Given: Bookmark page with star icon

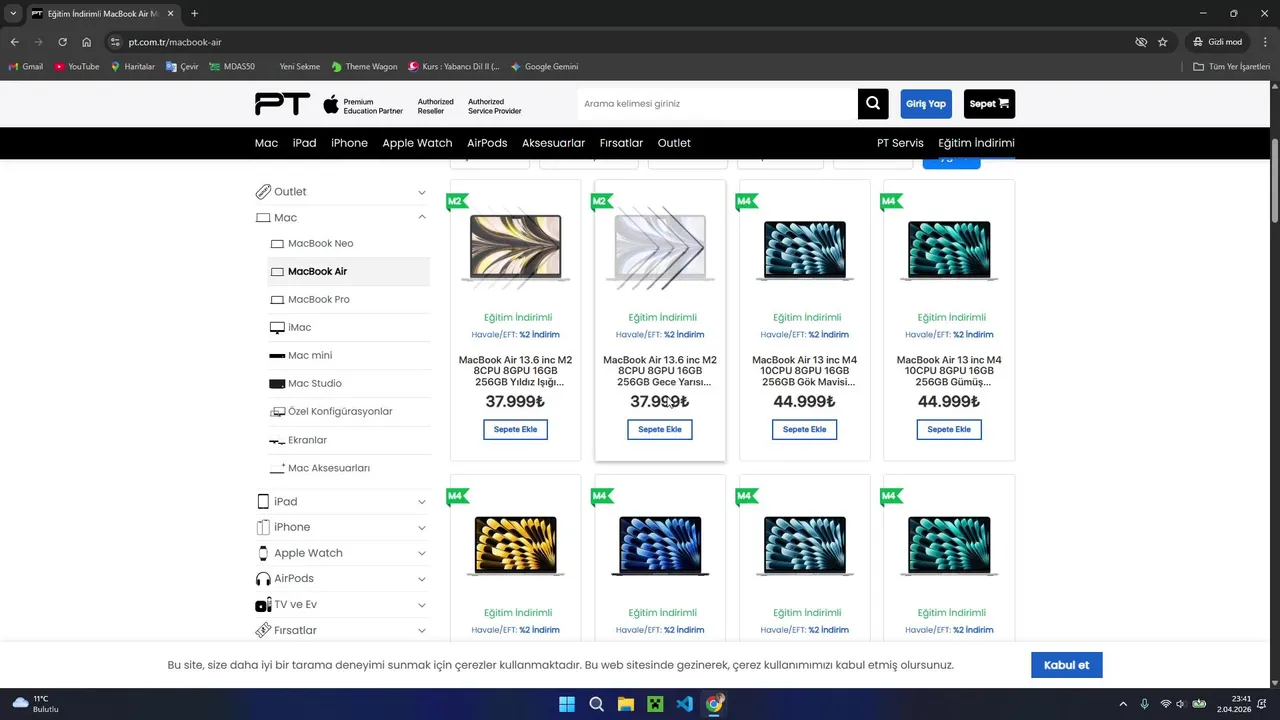Looking at the screenshot, I should click(x=1162, y=42).
